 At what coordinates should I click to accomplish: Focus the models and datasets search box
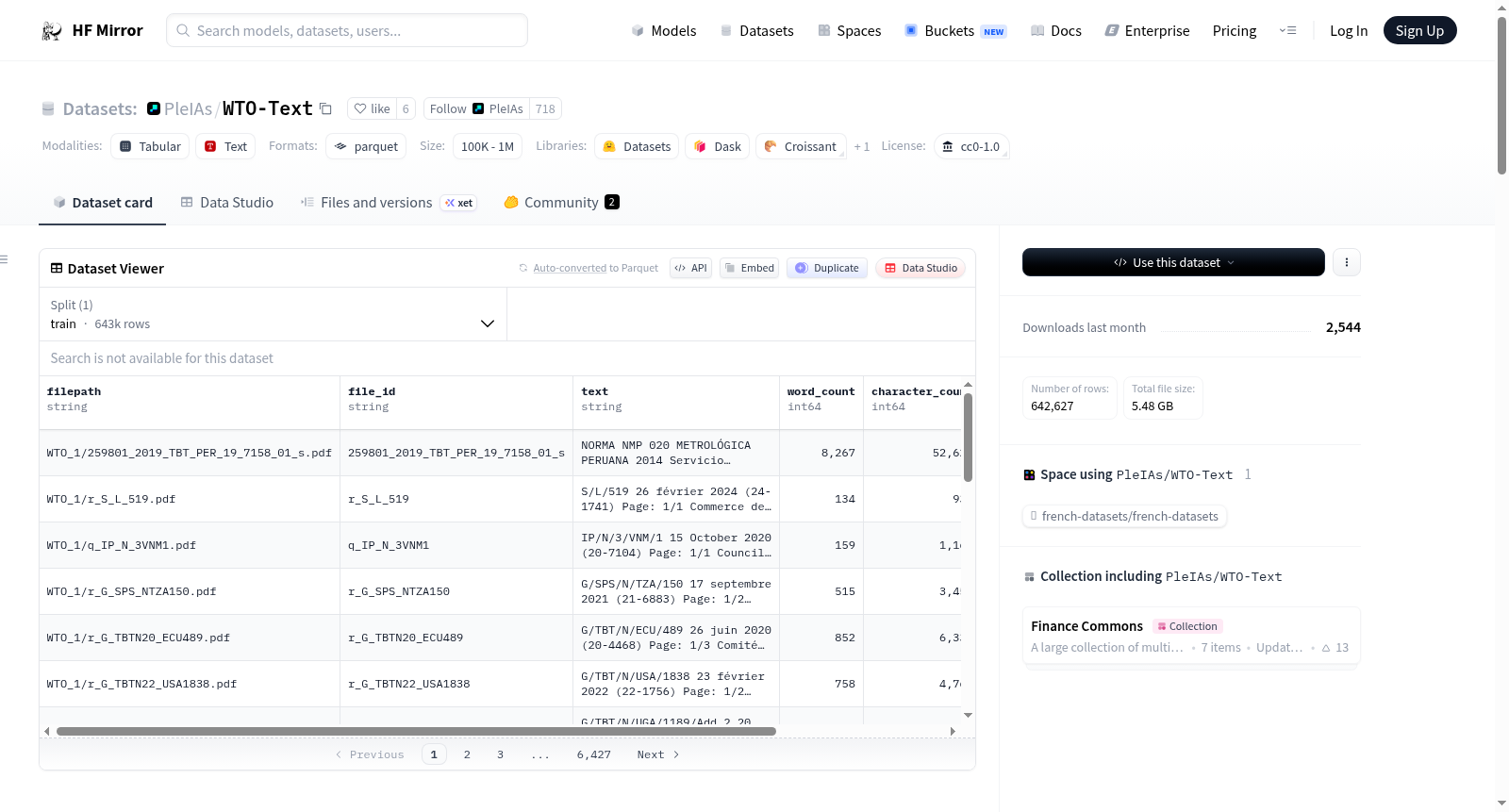347,30
